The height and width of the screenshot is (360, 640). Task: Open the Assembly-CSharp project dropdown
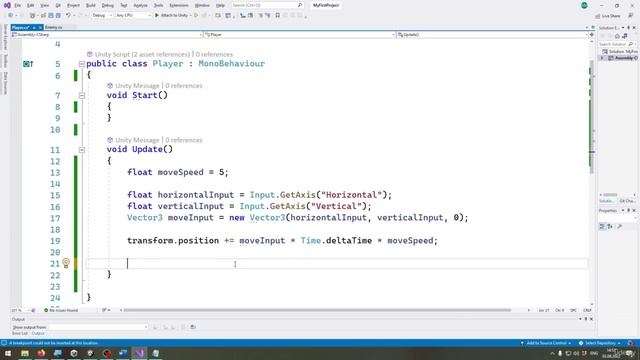107,35
